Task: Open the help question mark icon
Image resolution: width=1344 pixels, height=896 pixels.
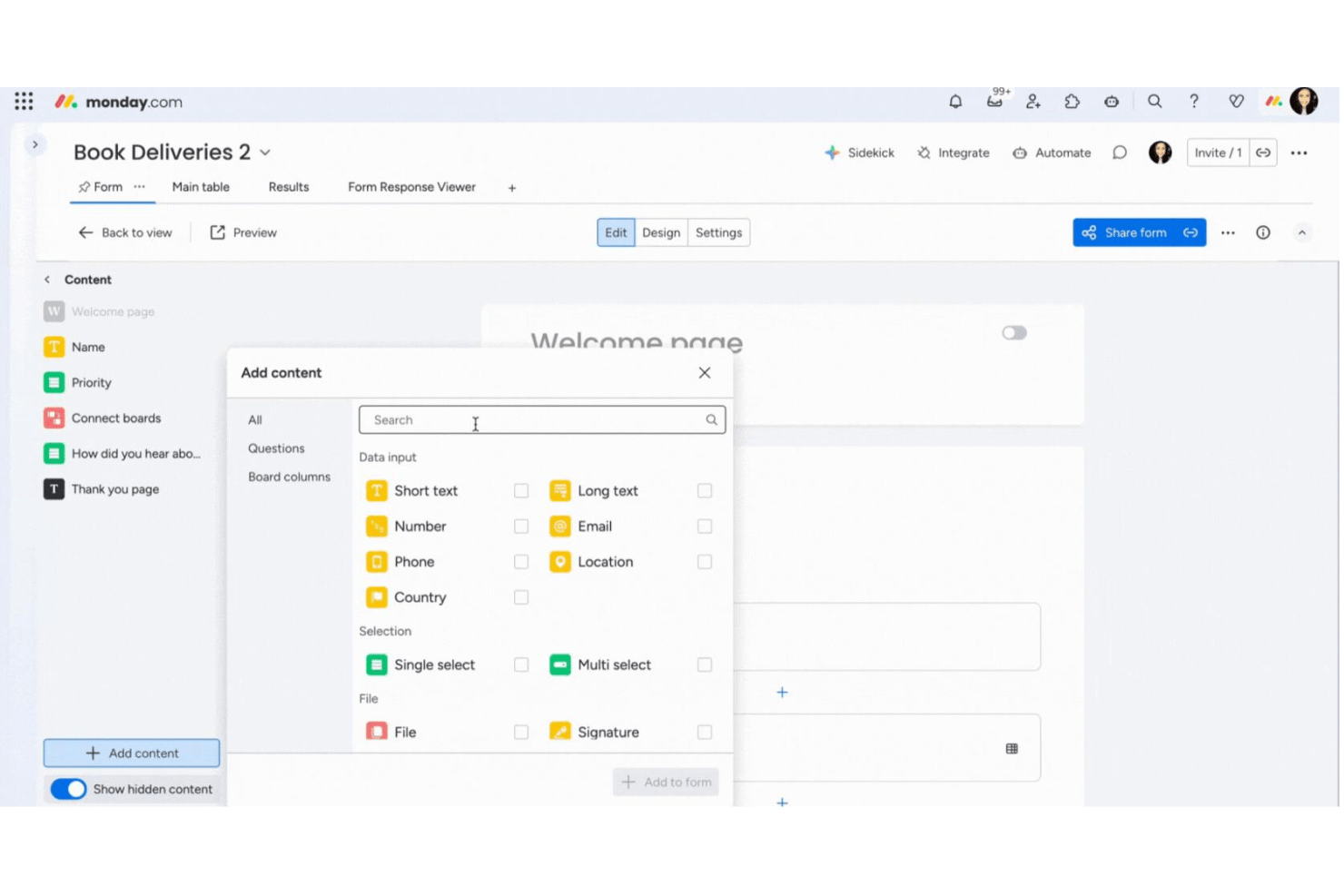Action: coord(1194,102)
